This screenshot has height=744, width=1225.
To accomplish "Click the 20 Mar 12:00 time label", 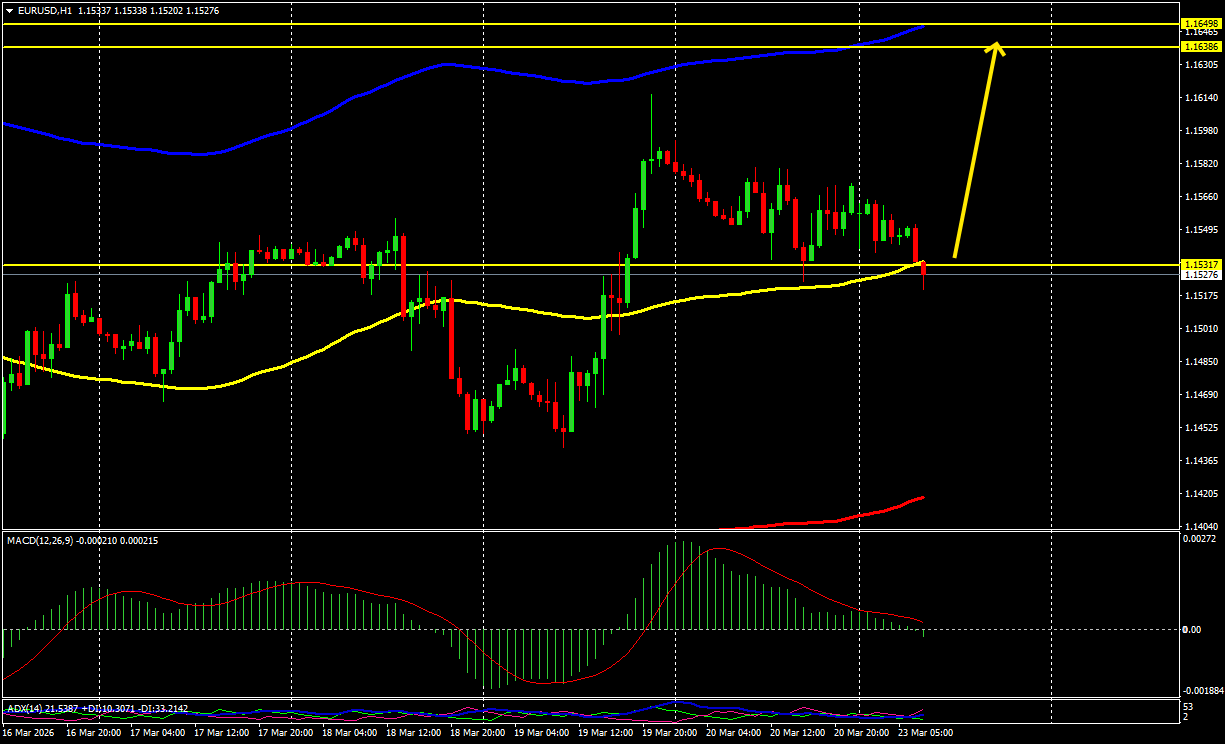I will 798,734.
